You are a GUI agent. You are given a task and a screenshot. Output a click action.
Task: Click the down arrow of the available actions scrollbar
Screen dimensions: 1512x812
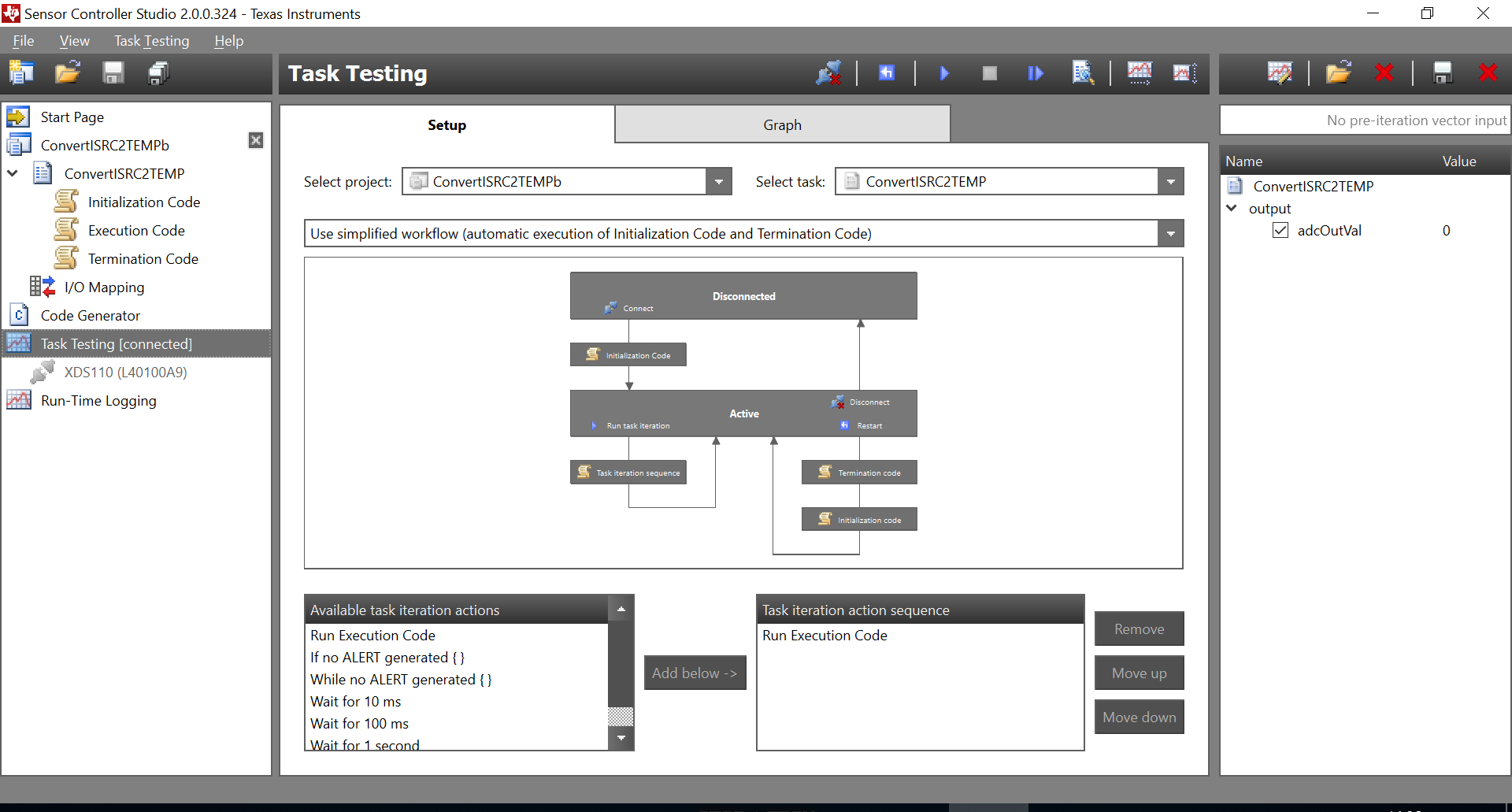click(621, 738)
